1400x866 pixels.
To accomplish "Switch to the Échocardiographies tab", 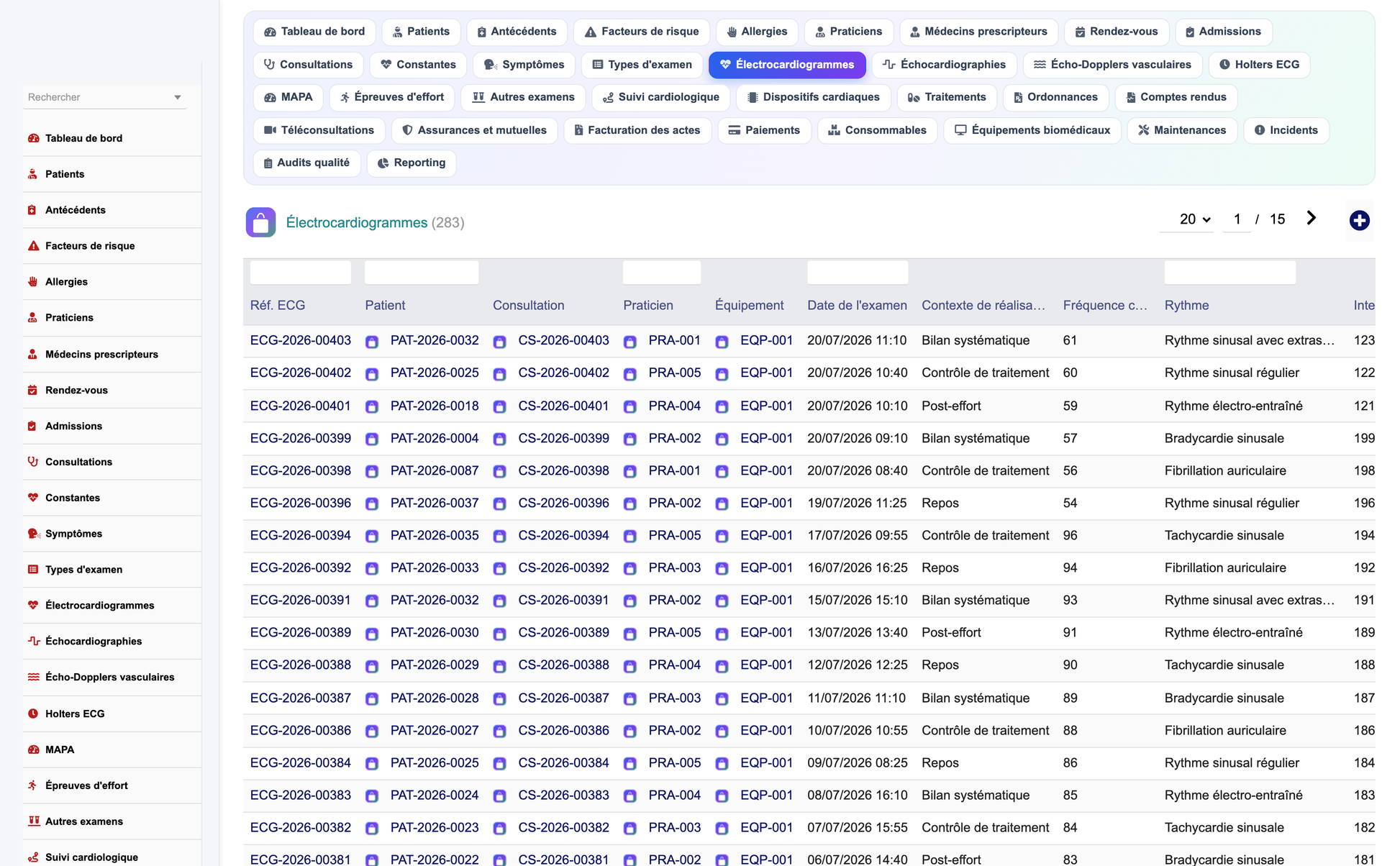I will coord(944,65).
